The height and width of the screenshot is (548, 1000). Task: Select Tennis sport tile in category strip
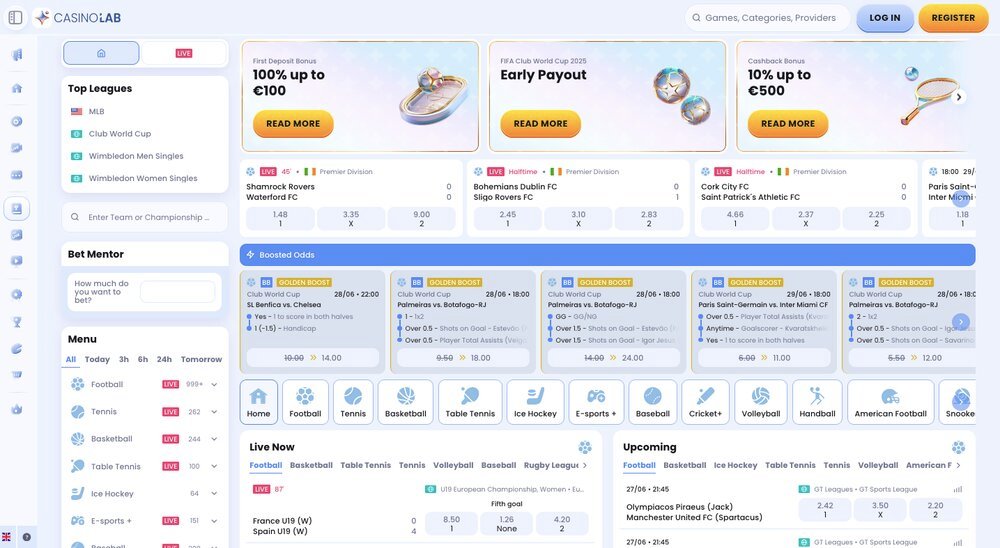353,402
